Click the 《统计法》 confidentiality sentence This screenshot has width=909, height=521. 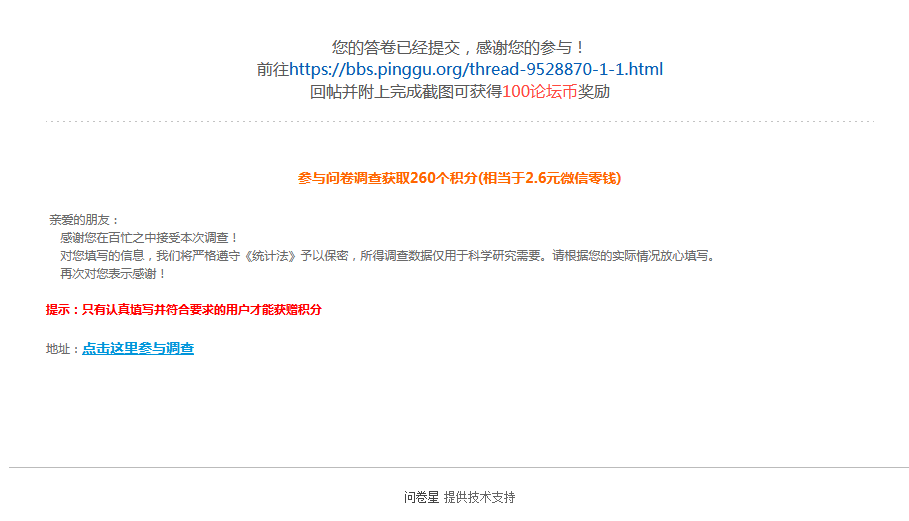click(x=387, y=256)
